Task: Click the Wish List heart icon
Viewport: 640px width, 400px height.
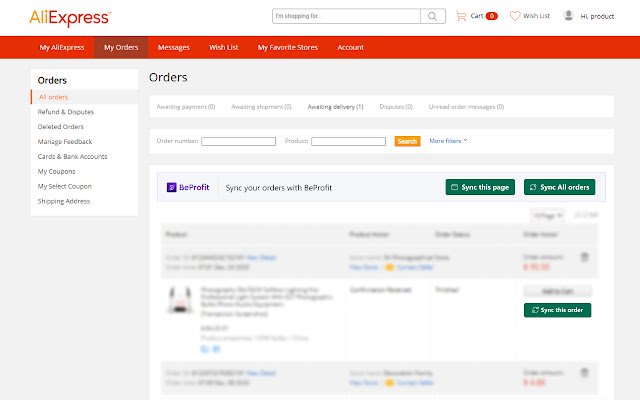Action: coord(515,16)
